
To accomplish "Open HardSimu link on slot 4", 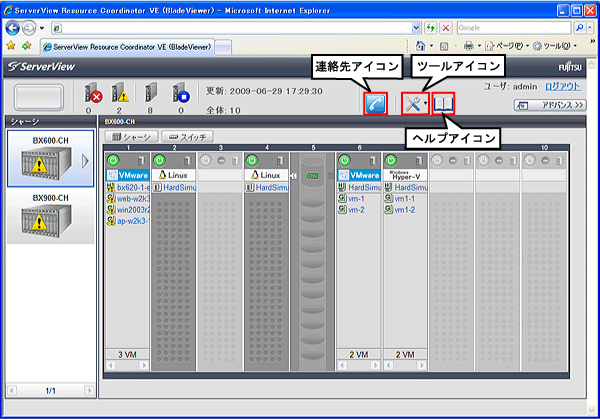I will click(272, 187).
